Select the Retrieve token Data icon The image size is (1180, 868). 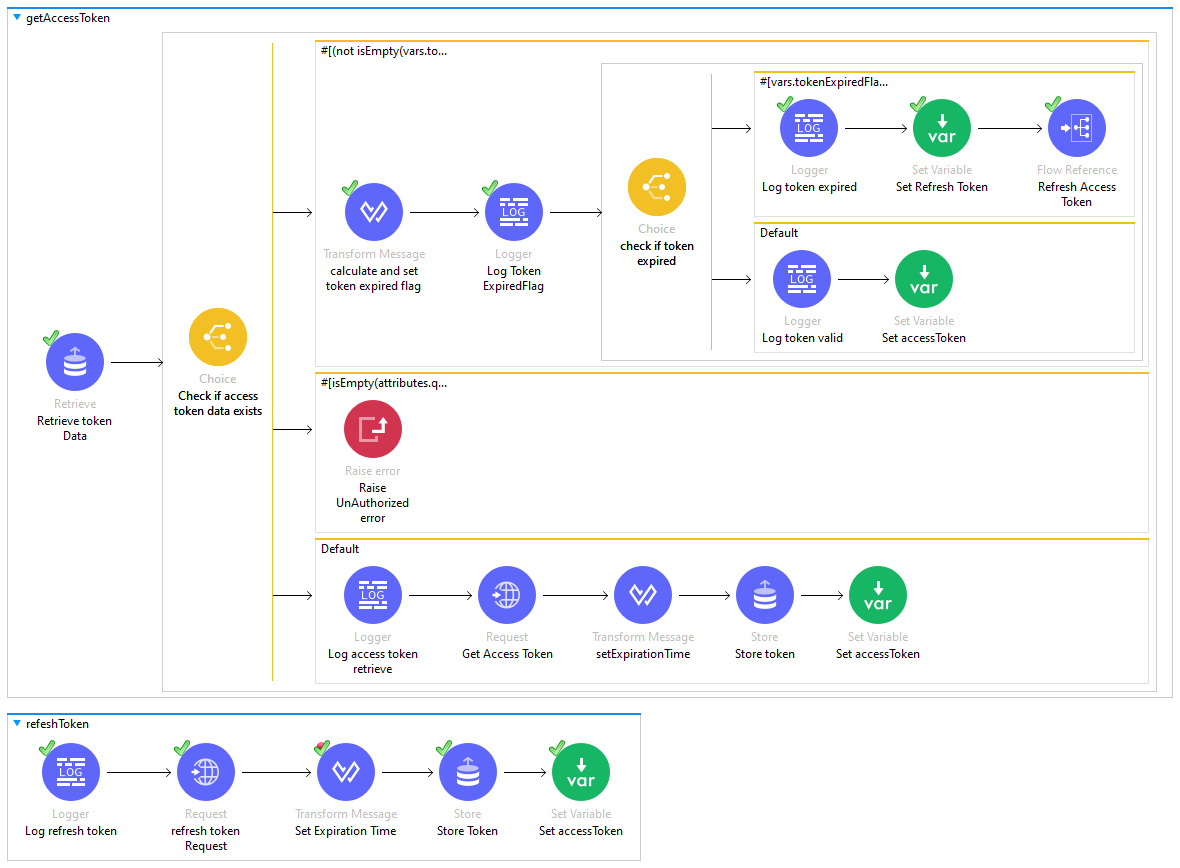point(75,362)
